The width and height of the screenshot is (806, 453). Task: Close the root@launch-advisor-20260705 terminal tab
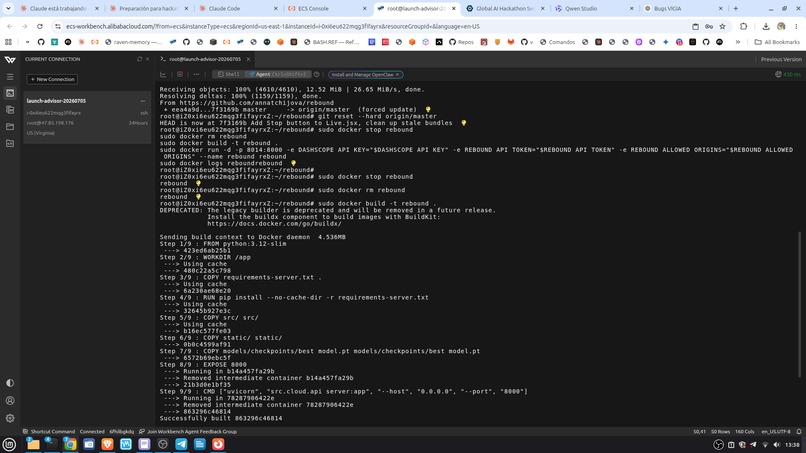(x=248, y=59)
